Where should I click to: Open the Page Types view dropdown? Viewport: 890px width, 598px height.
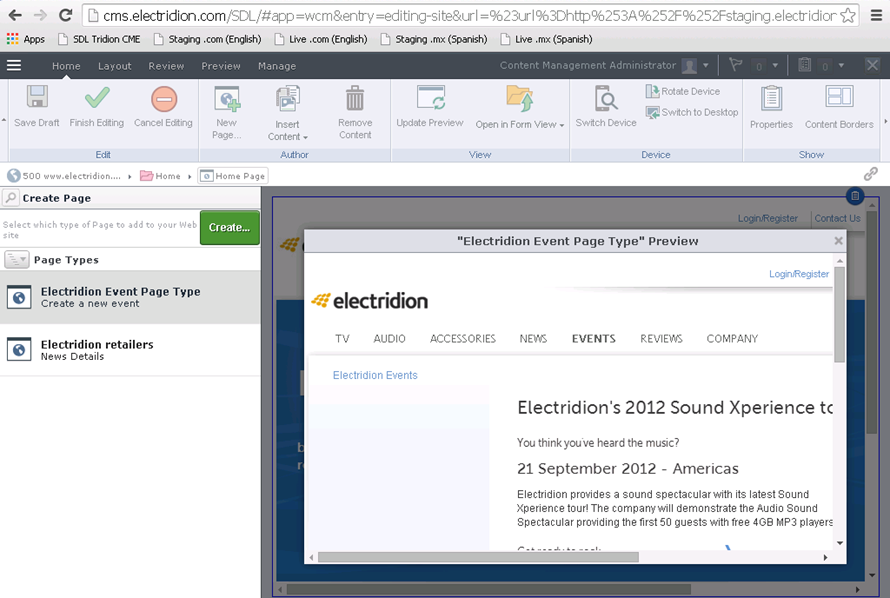click(16, 260)
